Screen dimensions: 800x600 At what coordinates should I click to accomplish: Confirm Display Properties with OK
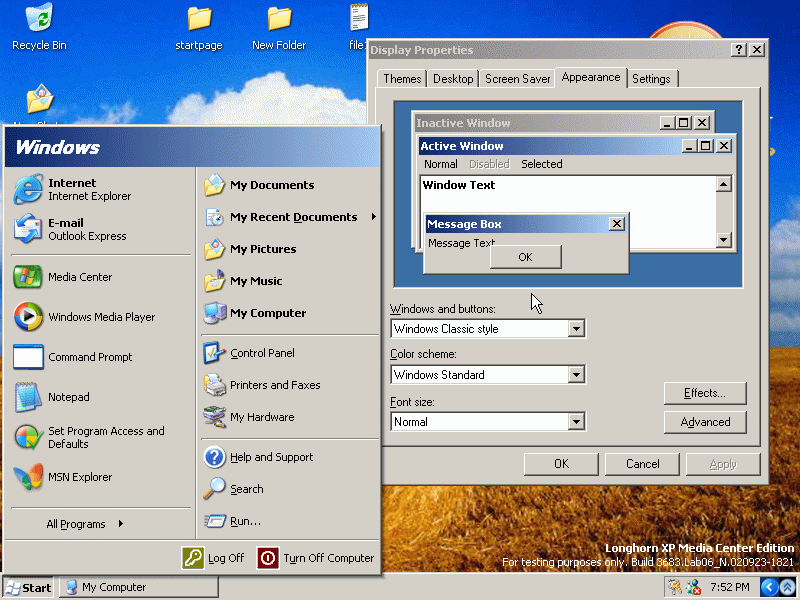[x=561, y=464]
